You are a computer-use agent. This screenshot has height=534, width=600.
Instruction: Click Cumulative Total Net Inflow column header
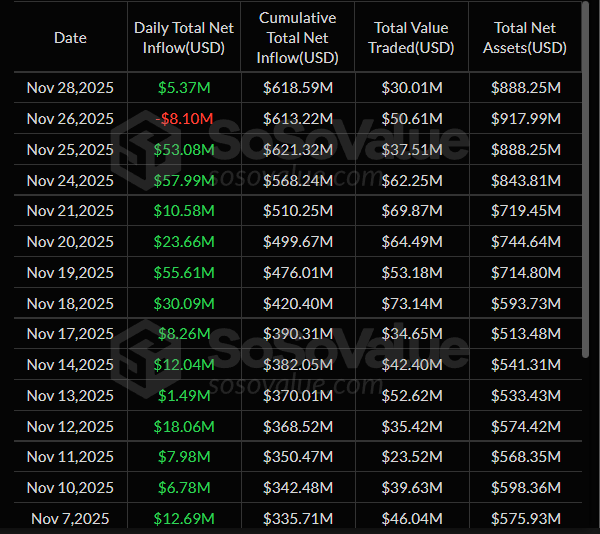(297, 38)
